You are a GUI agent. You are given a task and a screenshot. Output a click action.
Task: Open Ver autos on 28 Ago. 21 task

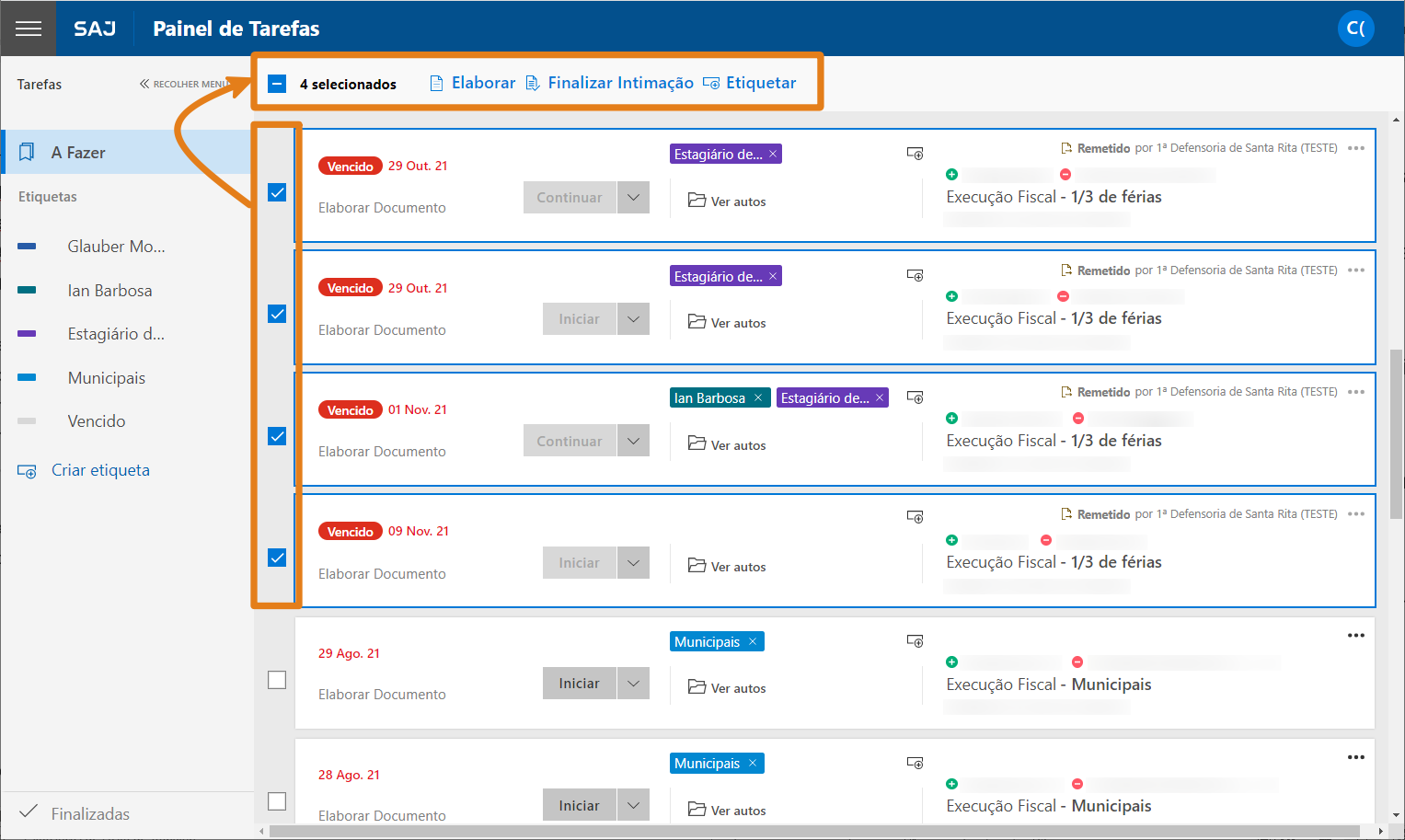pyautogui.click(x=727, y=810)
